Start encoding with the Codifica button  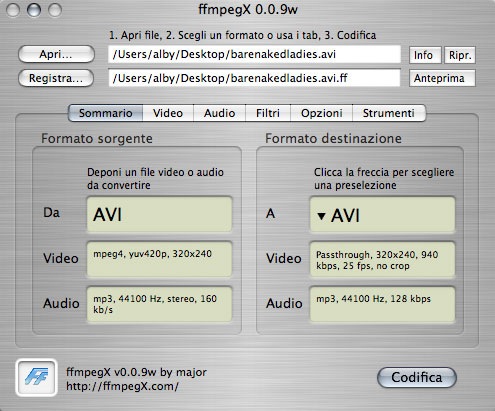pyautogui.click(x=417, y=377)
